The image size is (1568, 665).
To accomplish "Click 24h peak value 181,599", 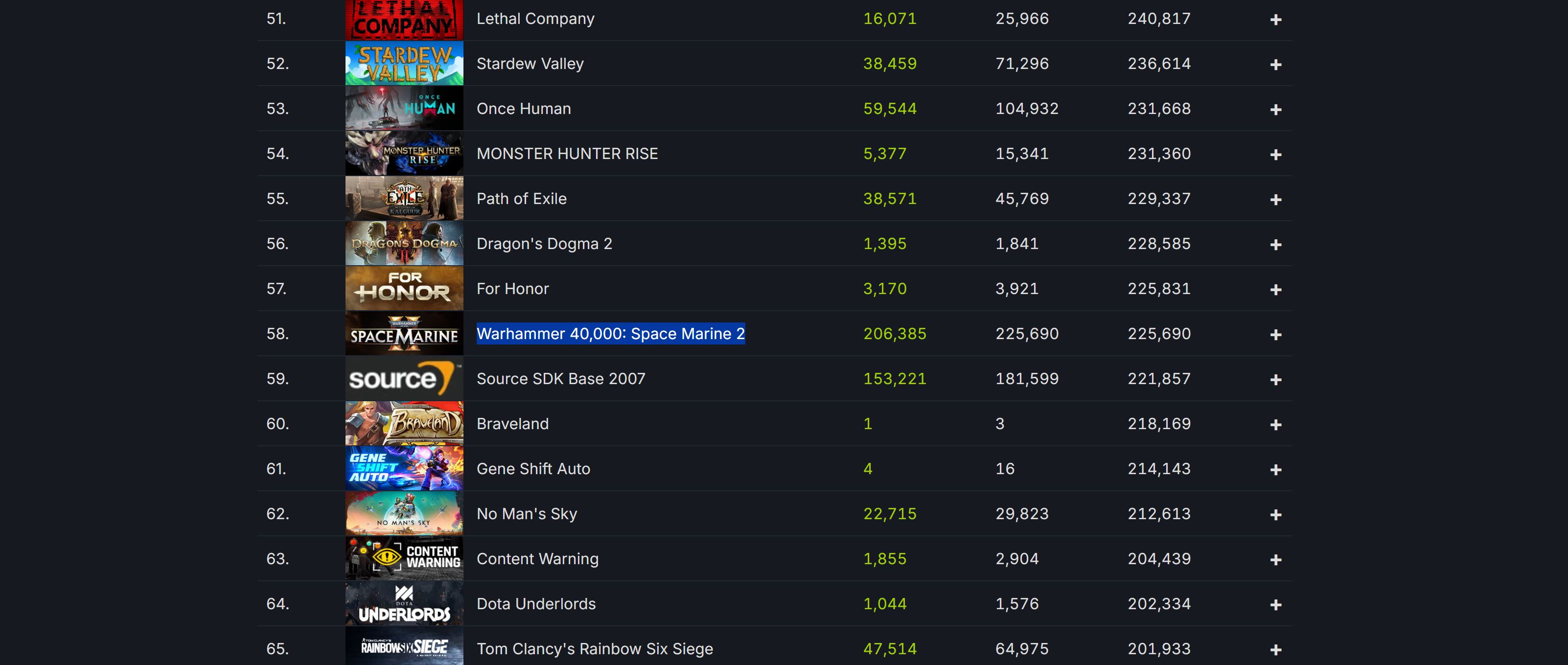I will [1027, 379].
